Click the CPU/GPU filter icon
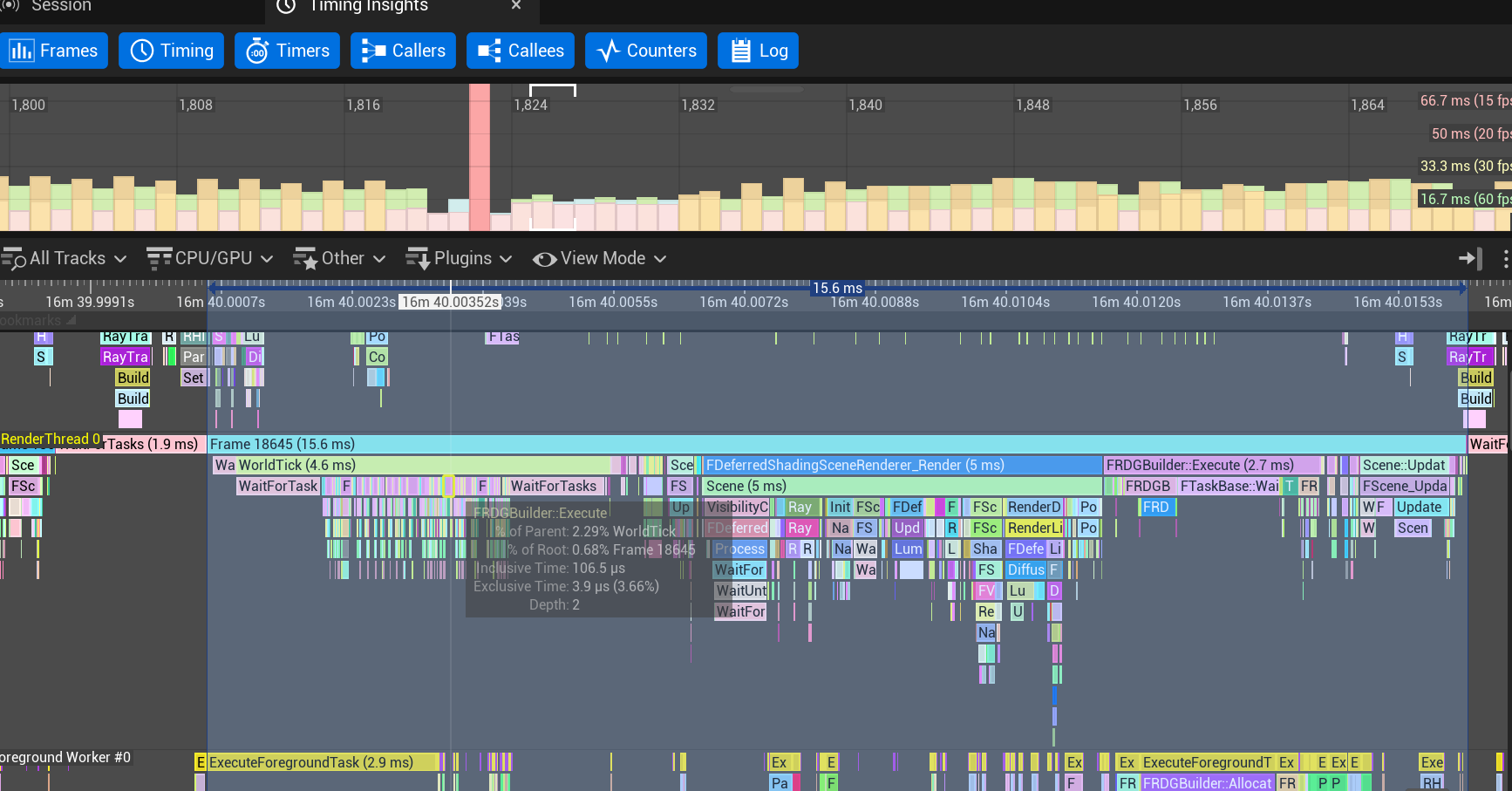 click(x=158, y=258)
